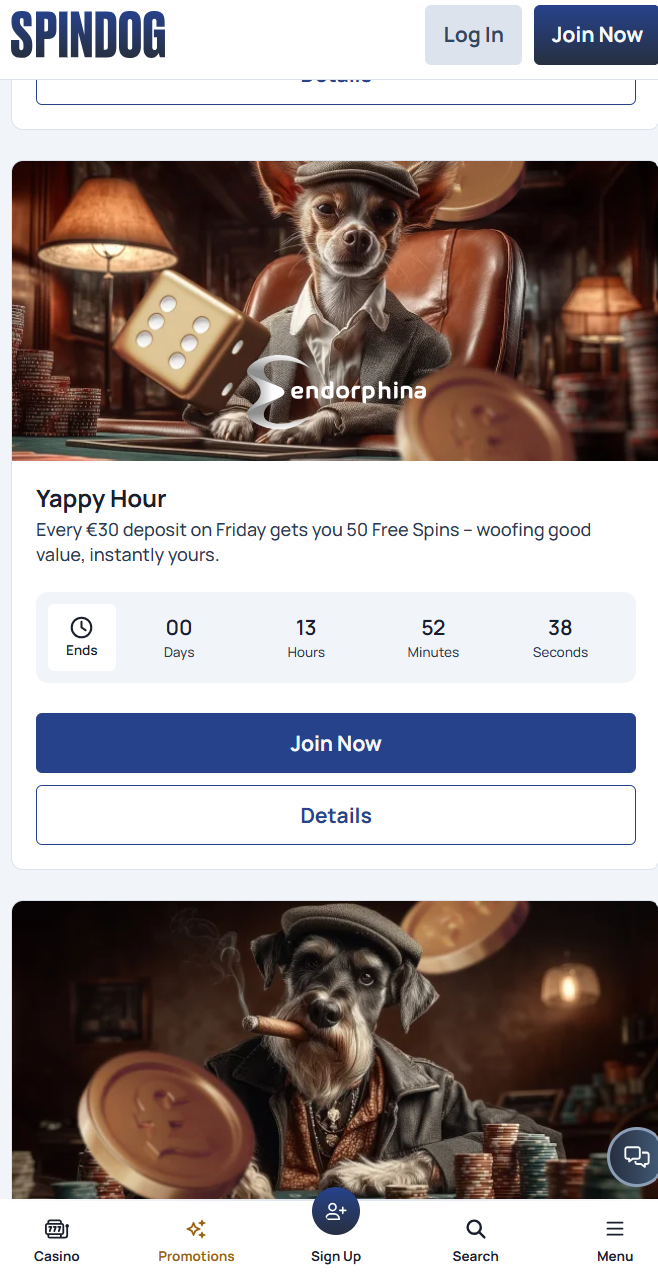Screen dimensions: 658x1275
Task: Click the Days counter in the countdown
Action: pos(179,638)
